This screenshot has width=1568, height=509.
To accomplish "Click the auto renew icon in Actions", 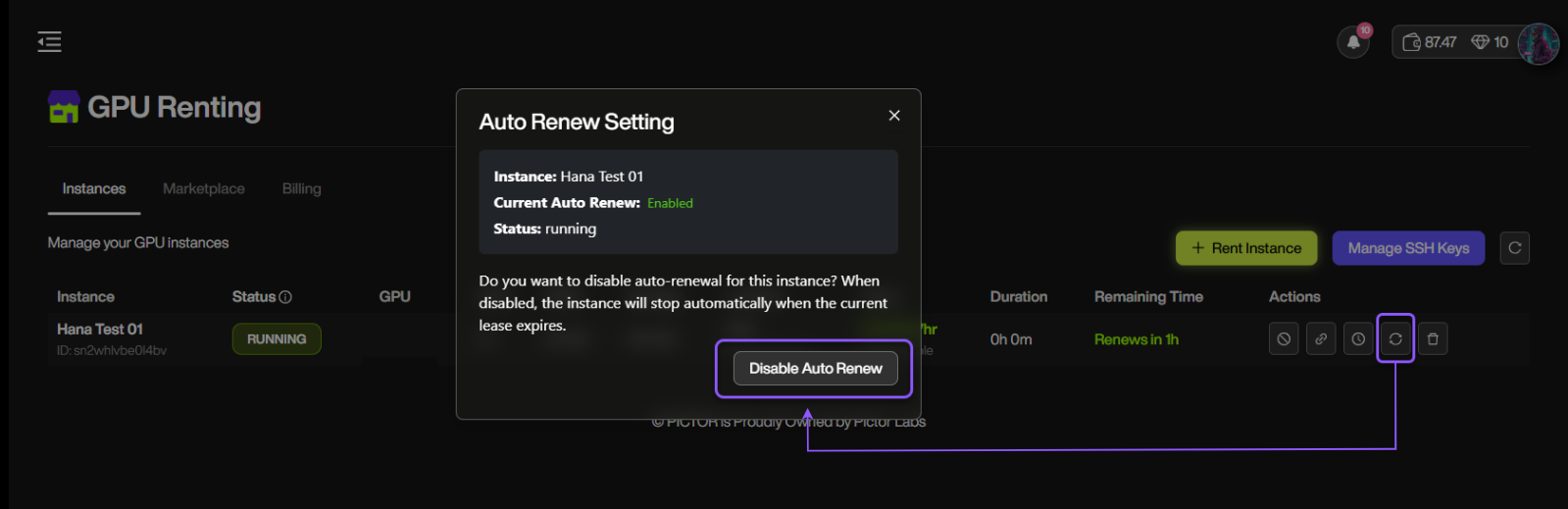I will (x=1395, y=339).
